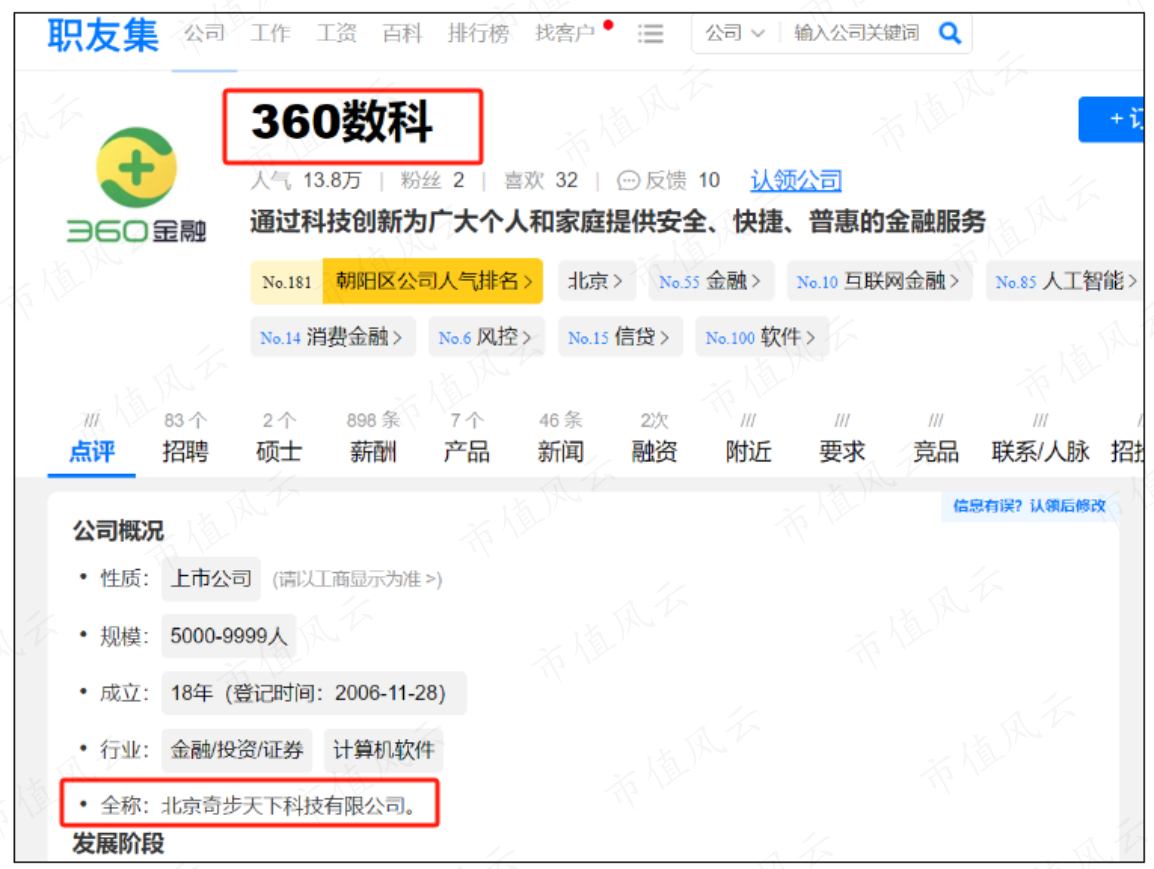Click the 金融/投资/证券 industry tag
Screen dimensions: 1154x869
(237, 750)
